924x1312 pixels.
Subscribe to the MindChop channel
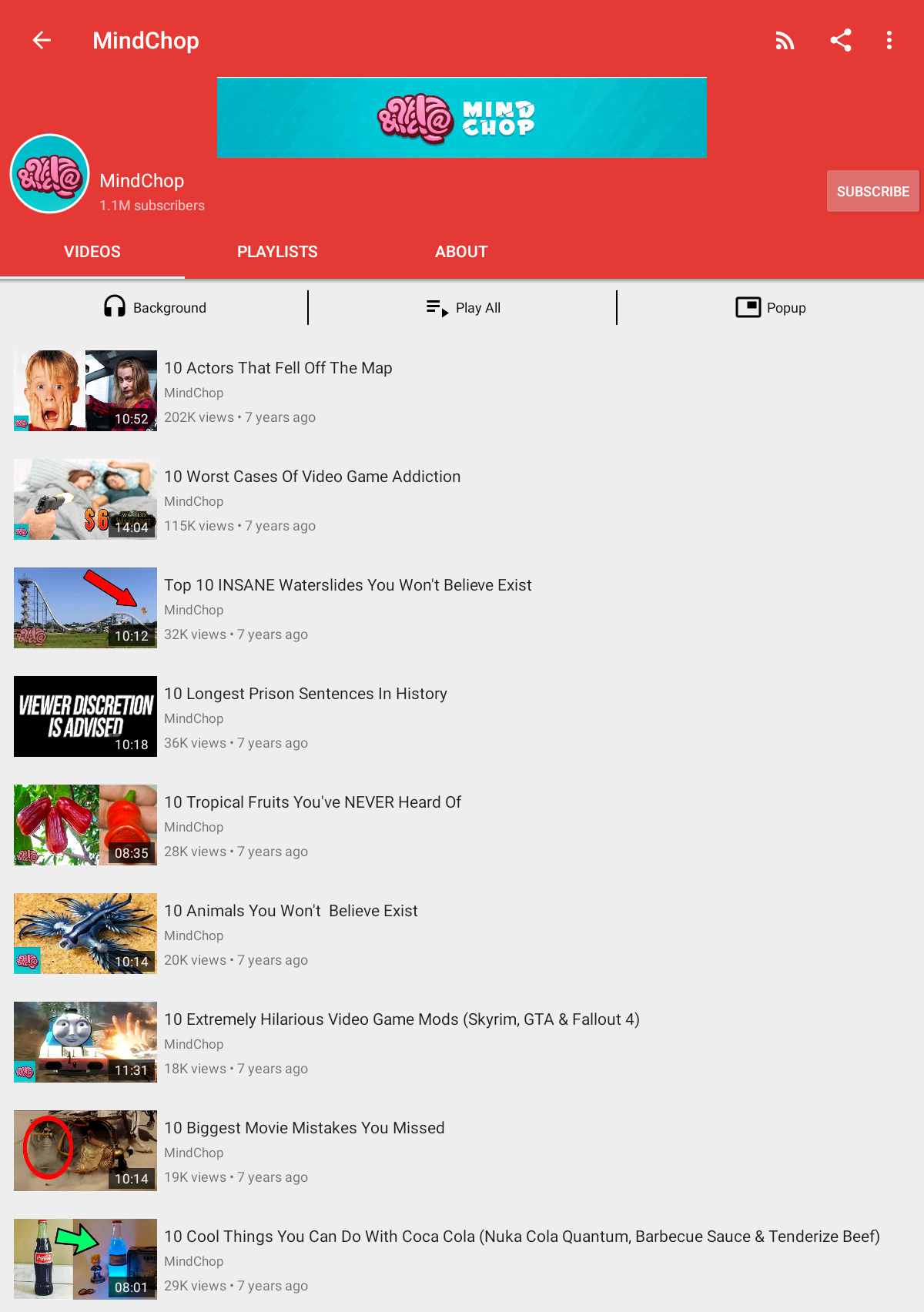click(x=873, y=191)
